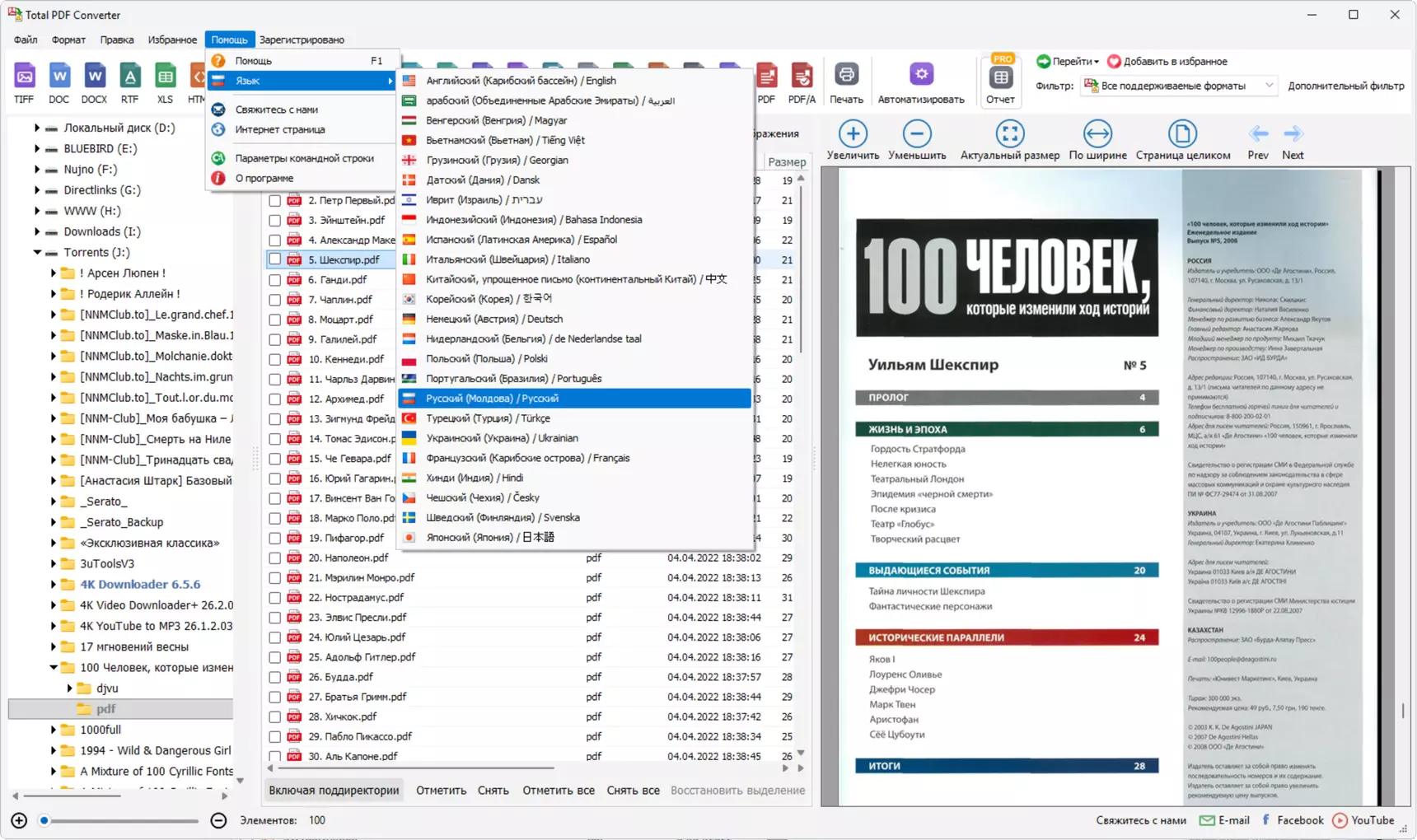
Task: Expand the 1000full folder
Action: pyautogui.click(x=54, y=730)
